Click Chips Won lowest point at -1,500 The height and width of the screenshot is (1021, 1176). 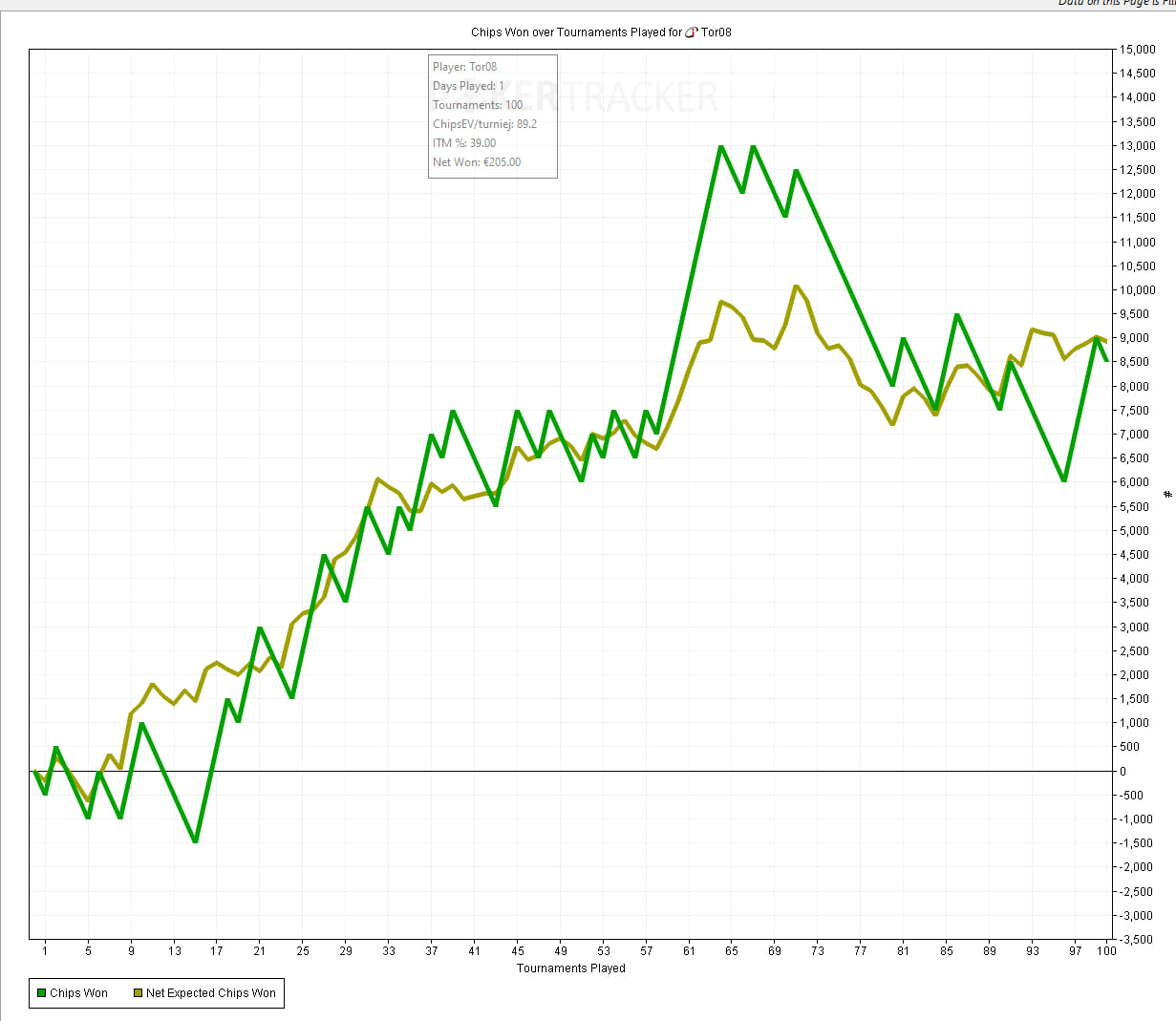click(x=195, y=841)
